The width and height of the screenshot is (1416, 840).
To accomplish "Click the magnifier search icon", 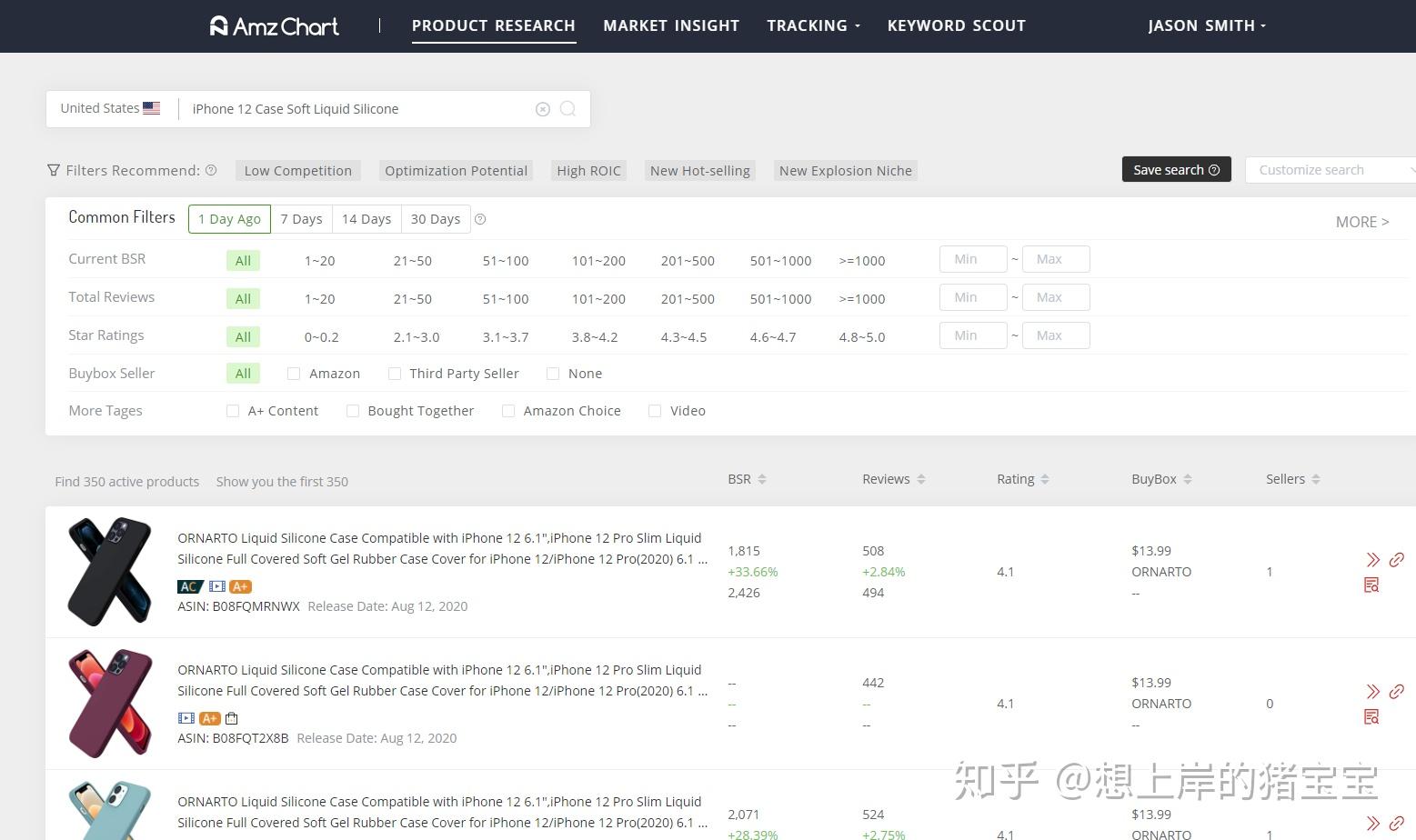I will coord(567,109).
